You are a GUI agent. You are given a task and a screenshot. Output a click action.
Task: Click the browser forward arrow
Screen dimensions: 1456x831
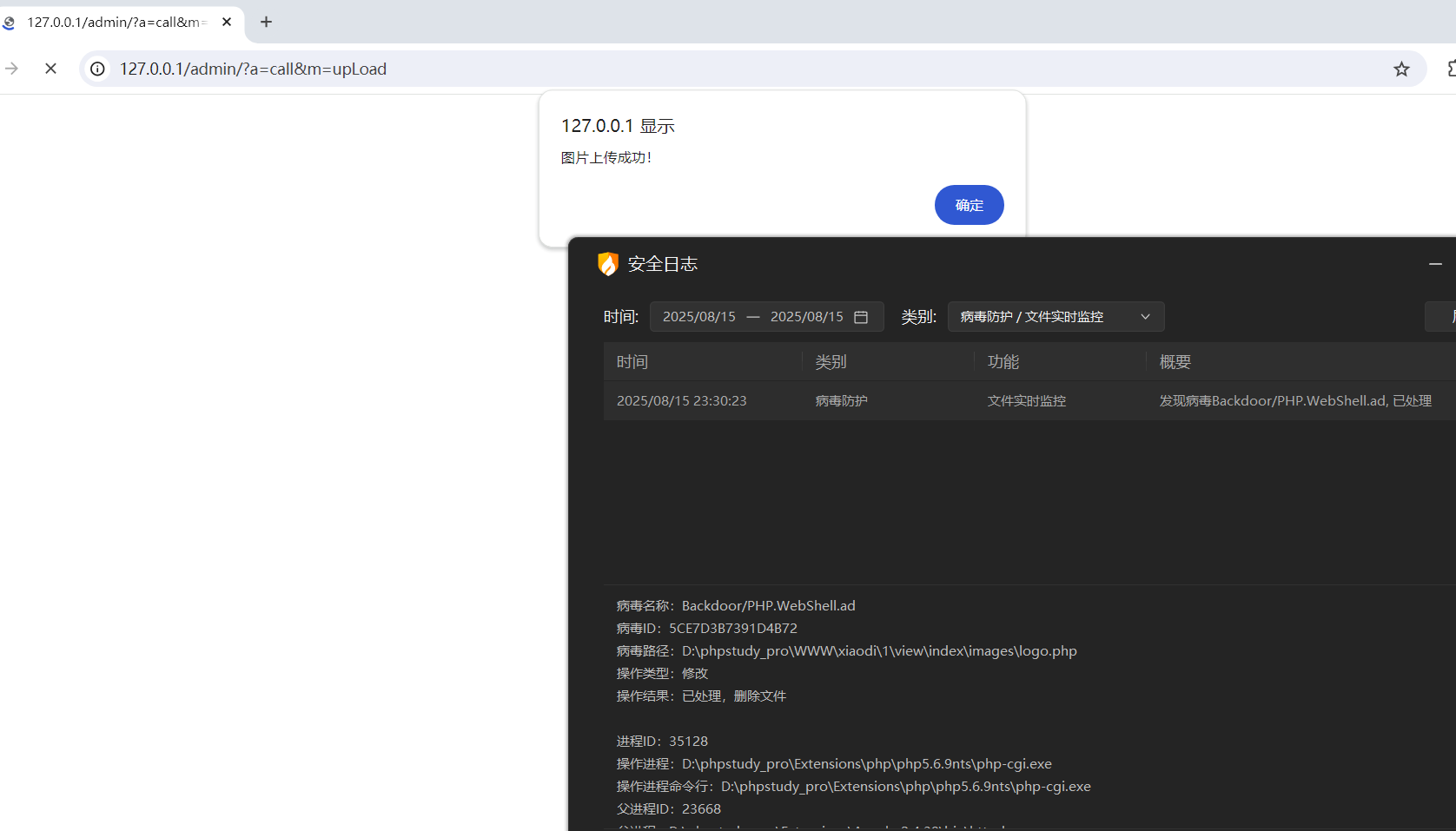click(12, 69)
